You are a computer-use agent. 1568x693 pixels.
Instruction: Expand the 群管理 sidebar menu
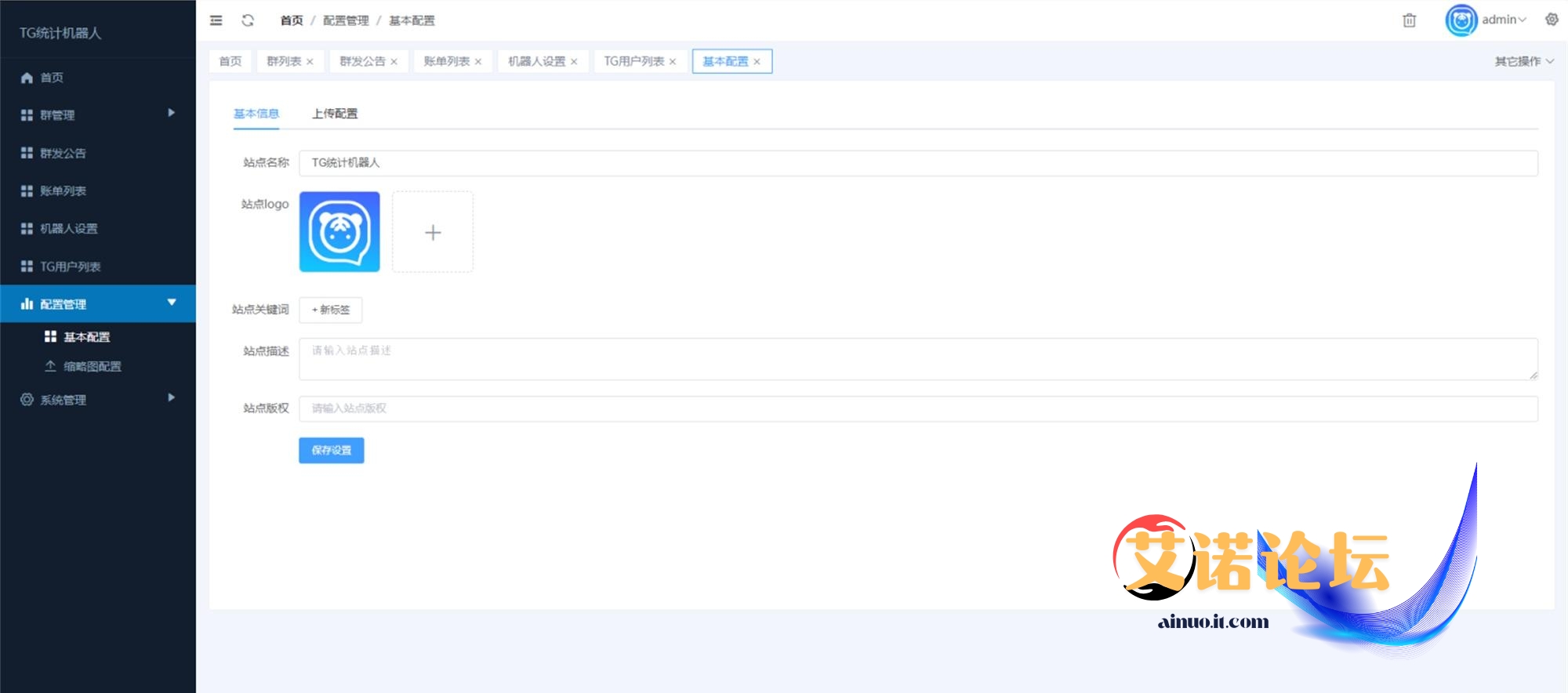tap(97, 114)
